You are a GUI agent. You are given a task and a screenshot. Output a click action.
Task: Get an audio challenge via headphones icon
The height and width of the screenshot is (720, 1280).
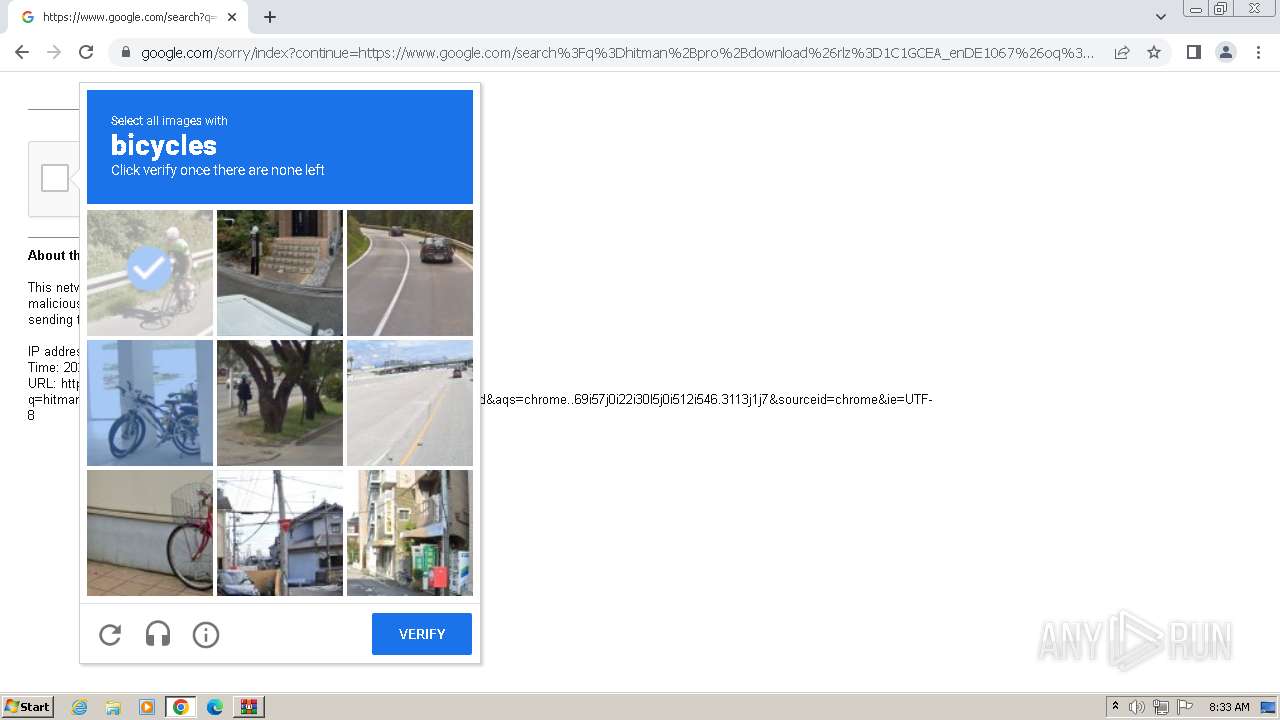coord(158,634)
